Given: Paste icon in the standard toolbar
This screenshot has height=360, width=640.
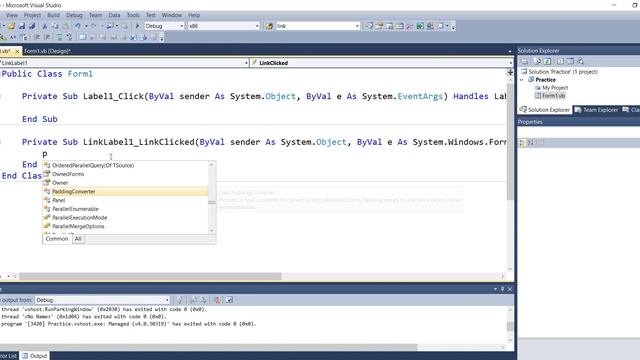Looking at the screenshot, I should (x=65, y=26).
